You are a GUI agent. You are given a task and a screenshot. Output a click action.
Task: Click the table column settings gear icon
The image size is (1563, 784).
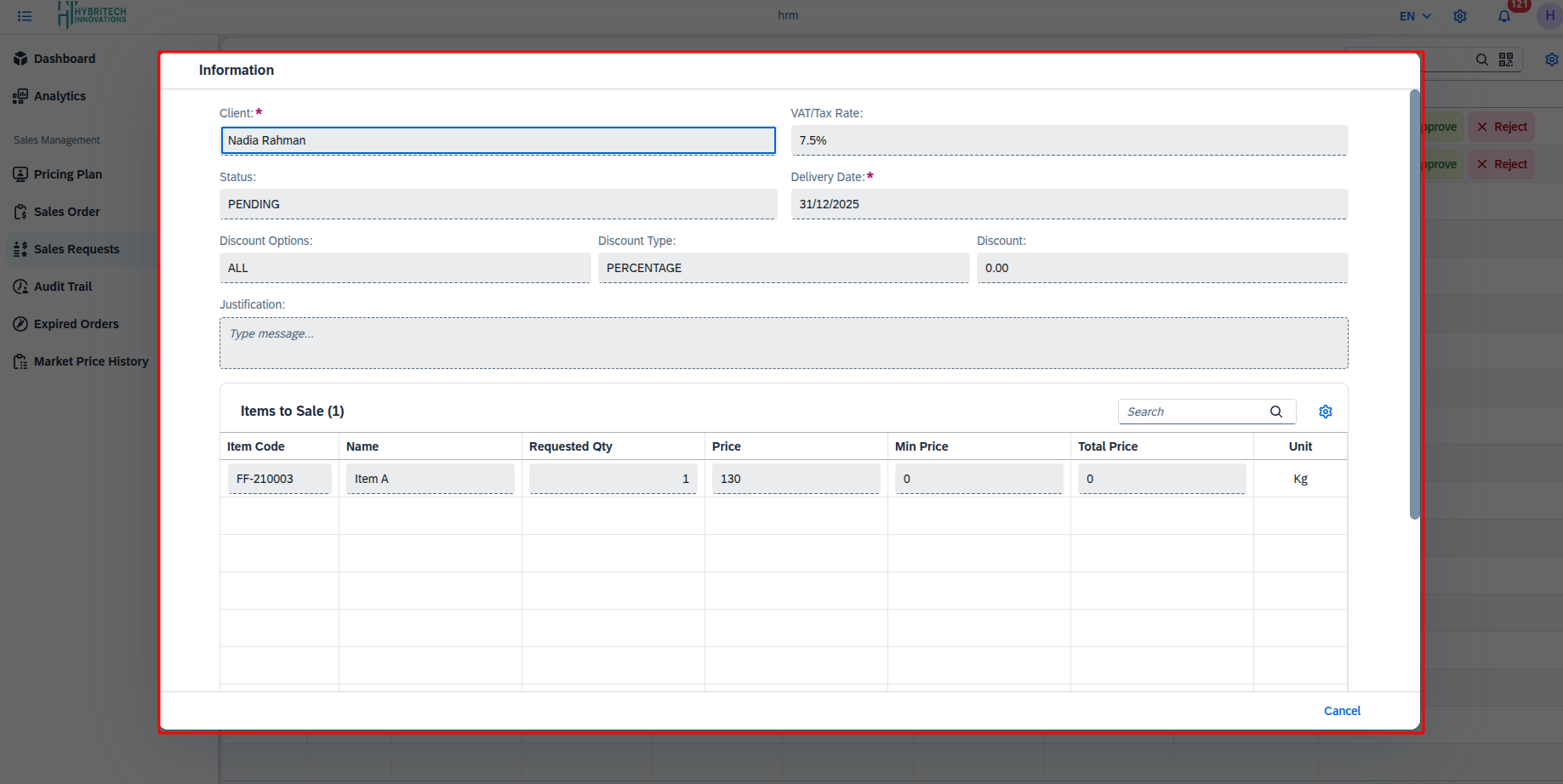[1325, 411]
